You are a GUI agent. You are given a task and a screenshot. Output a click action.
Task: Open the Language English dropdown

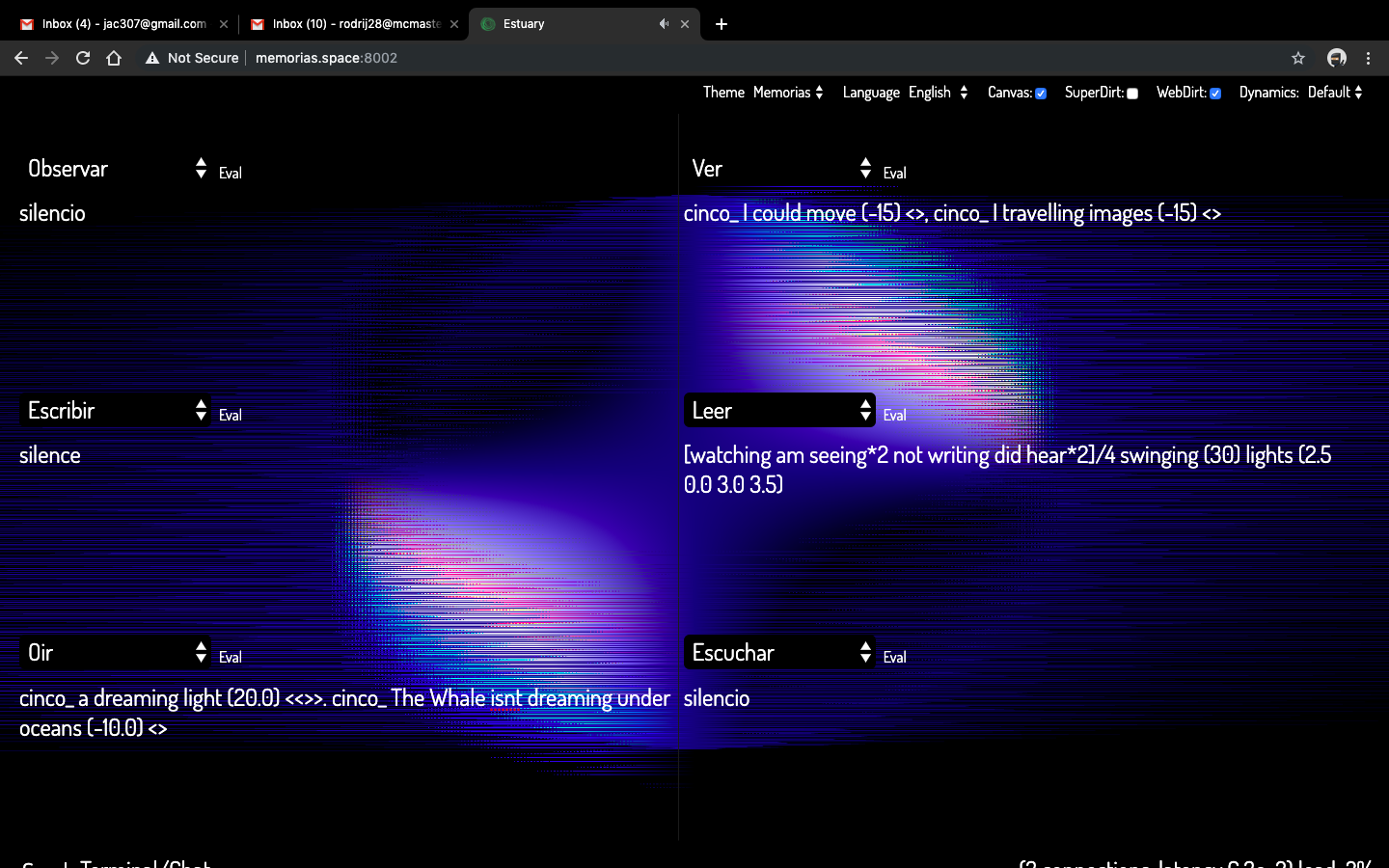point(938,93)
